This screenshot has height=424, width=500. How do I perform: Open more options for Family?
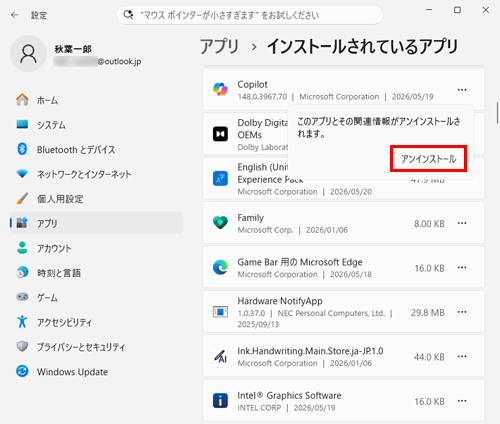point(462,223)
